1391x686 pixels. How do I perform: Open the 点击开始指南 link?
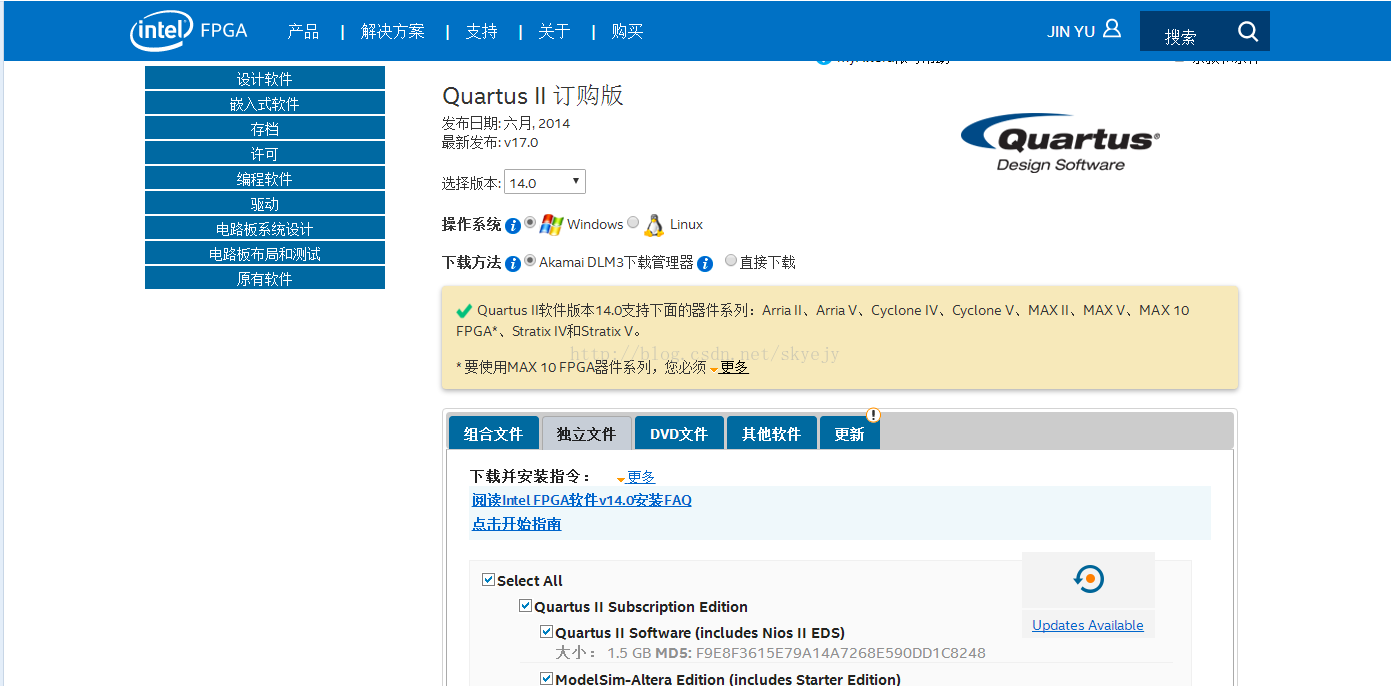pos(516,524)
